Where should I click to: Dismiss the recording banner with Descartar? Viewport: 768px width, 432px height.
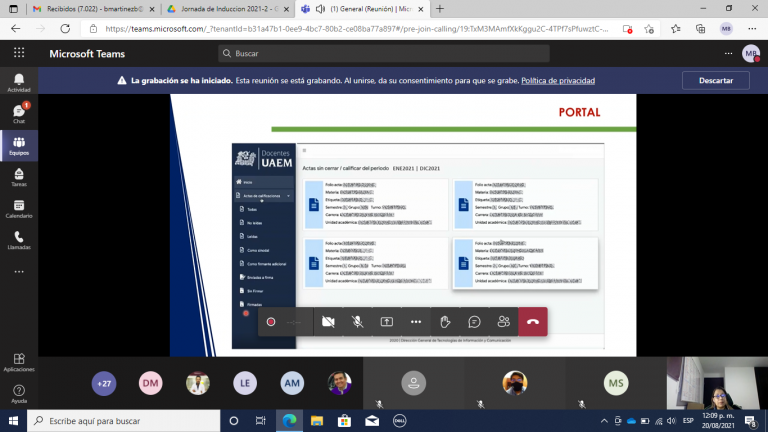tap(716, 80)
